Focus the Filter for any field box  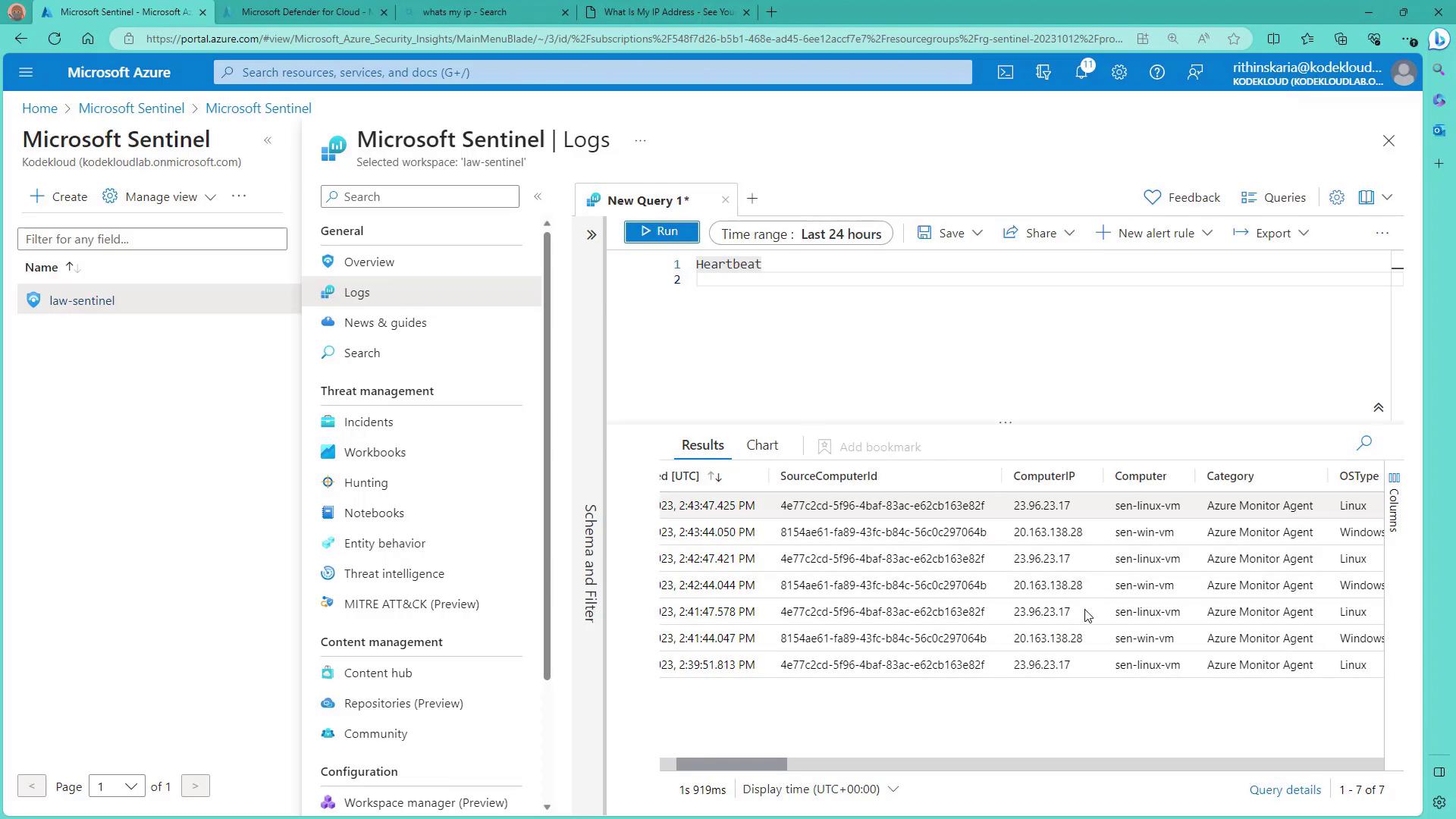152,240
